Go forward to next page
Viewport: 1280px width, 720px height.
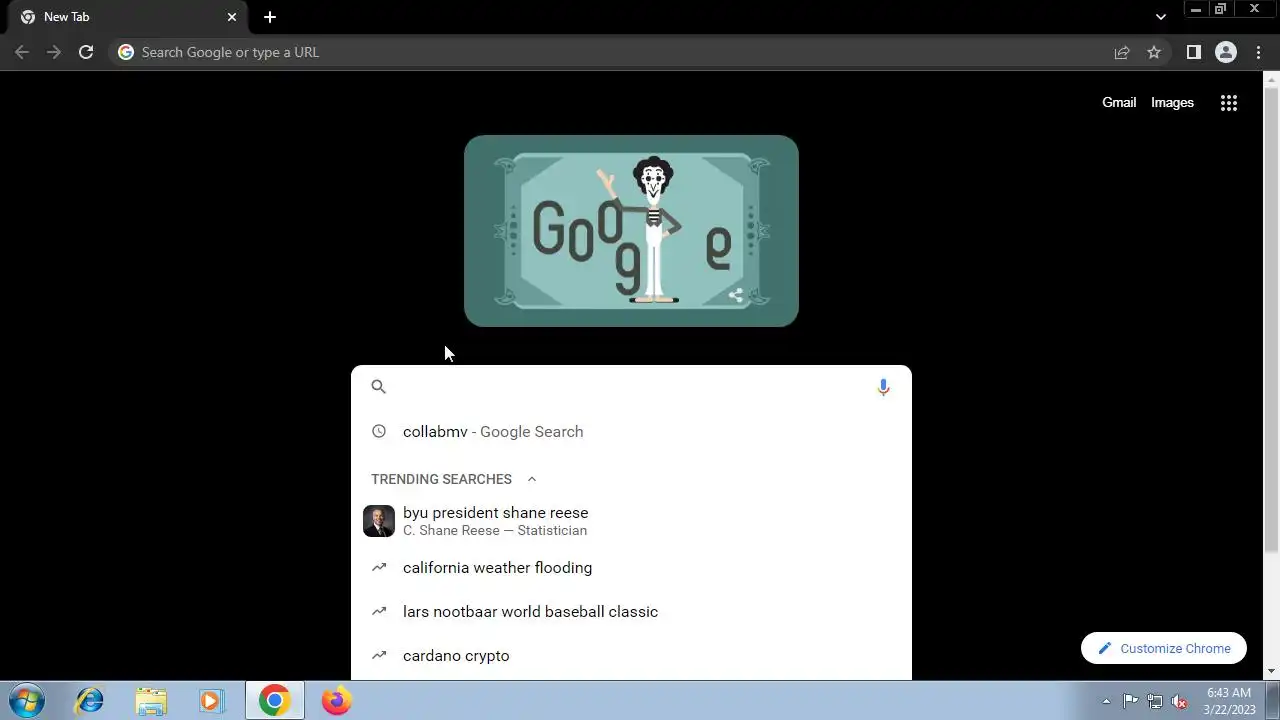54,52
